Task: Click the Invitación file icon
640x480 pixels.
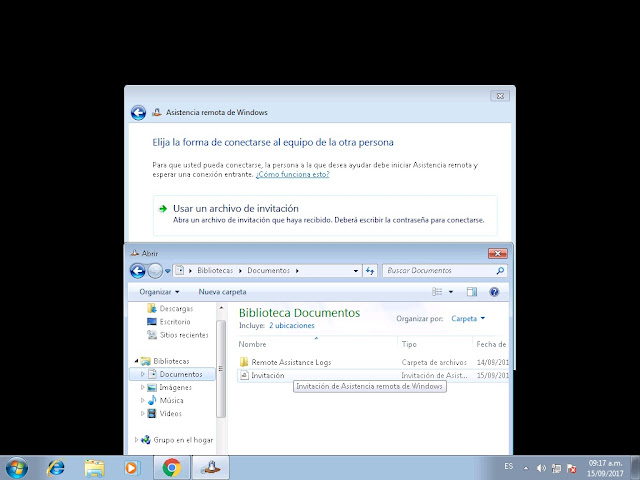Action: [x=244, y=375]
